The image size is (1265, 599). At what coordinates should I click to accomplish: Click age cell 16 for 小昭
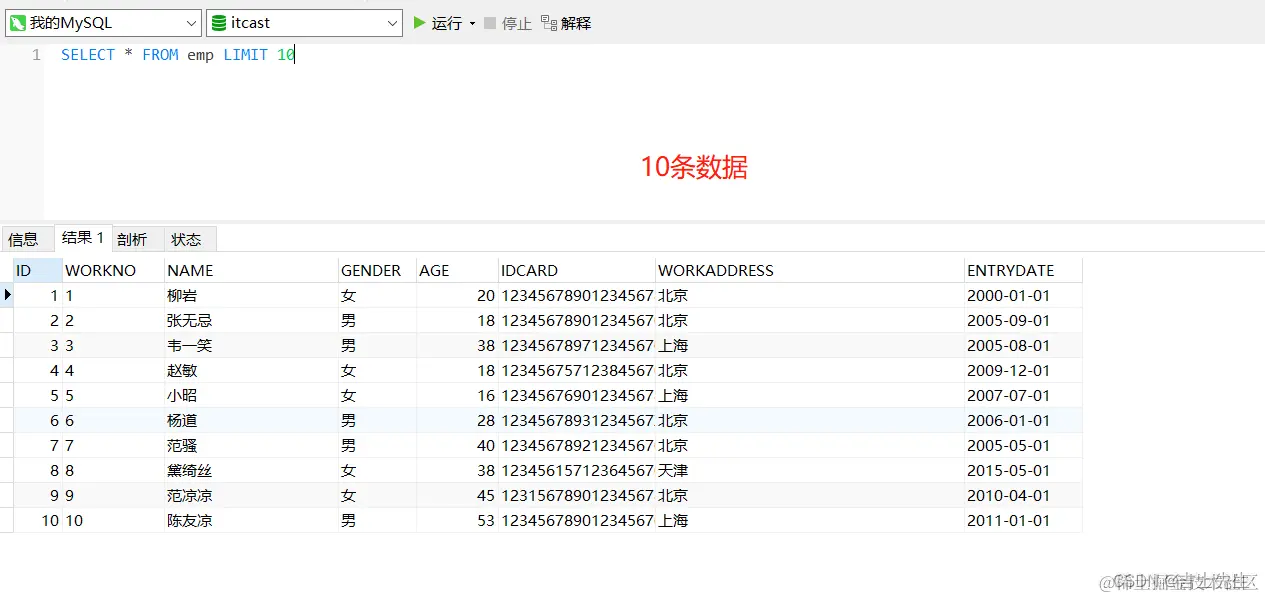click(457, 395)
